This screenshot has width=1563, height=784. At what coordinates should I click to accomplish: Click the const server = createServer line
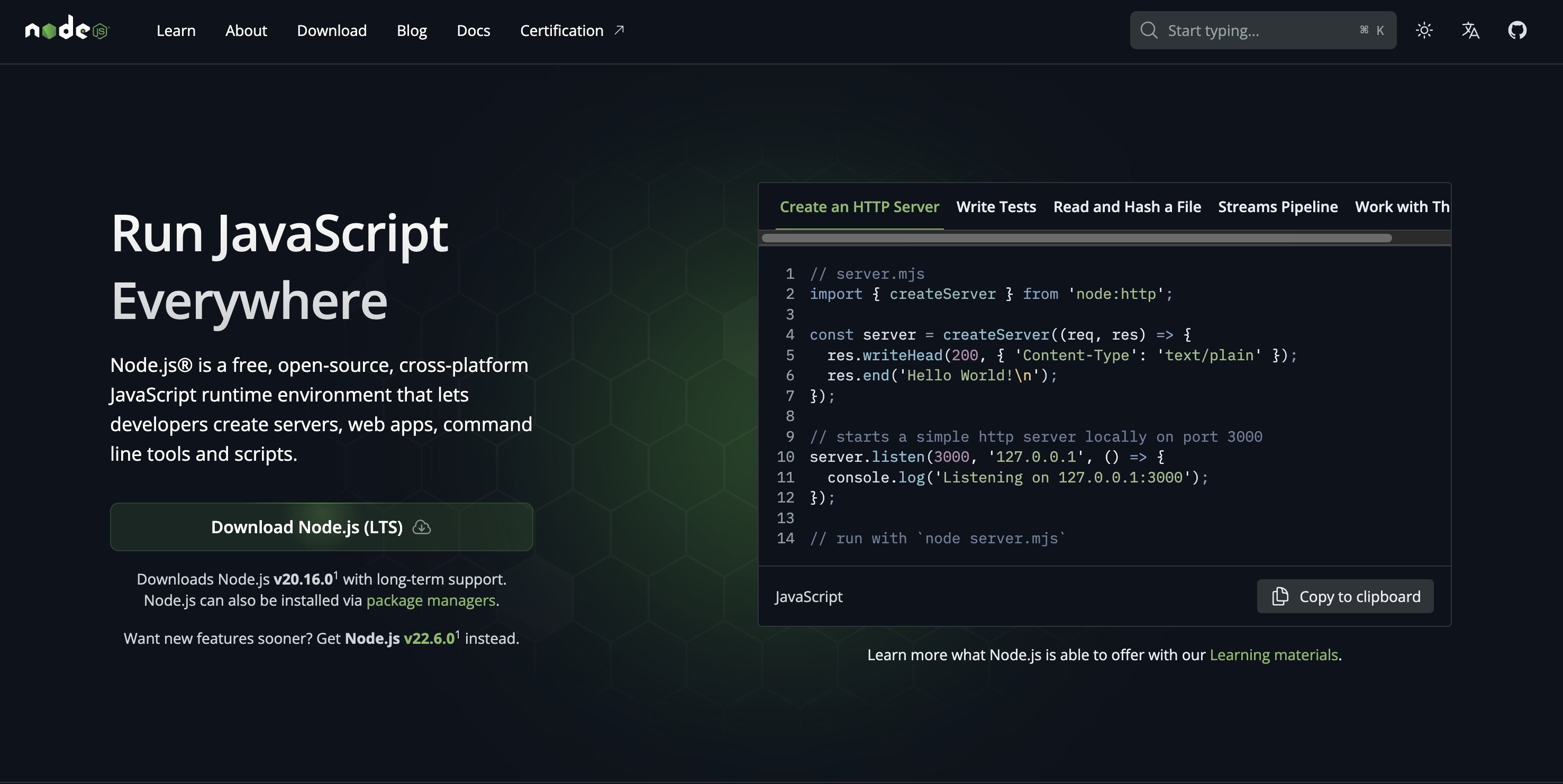(x=1000, y=334)
